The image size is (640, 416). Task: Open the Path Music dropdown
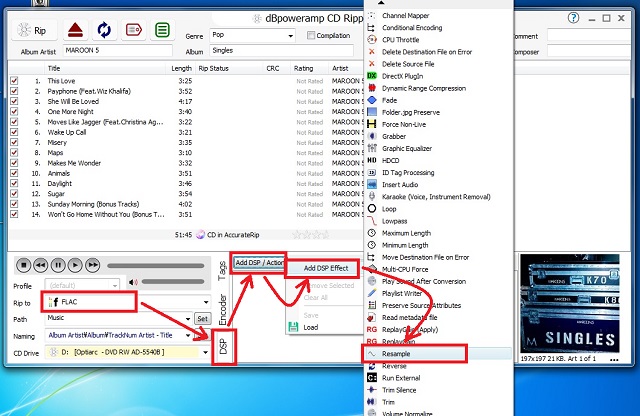[188, 318]
